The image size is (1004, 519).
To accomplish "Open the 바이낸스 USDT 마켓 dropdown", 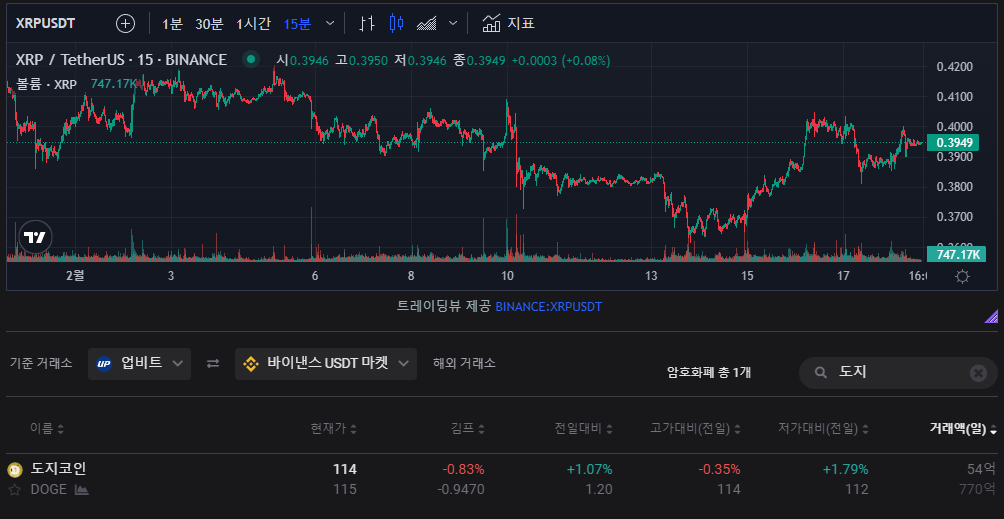I will pyautogui.click(x=326, y=363).
